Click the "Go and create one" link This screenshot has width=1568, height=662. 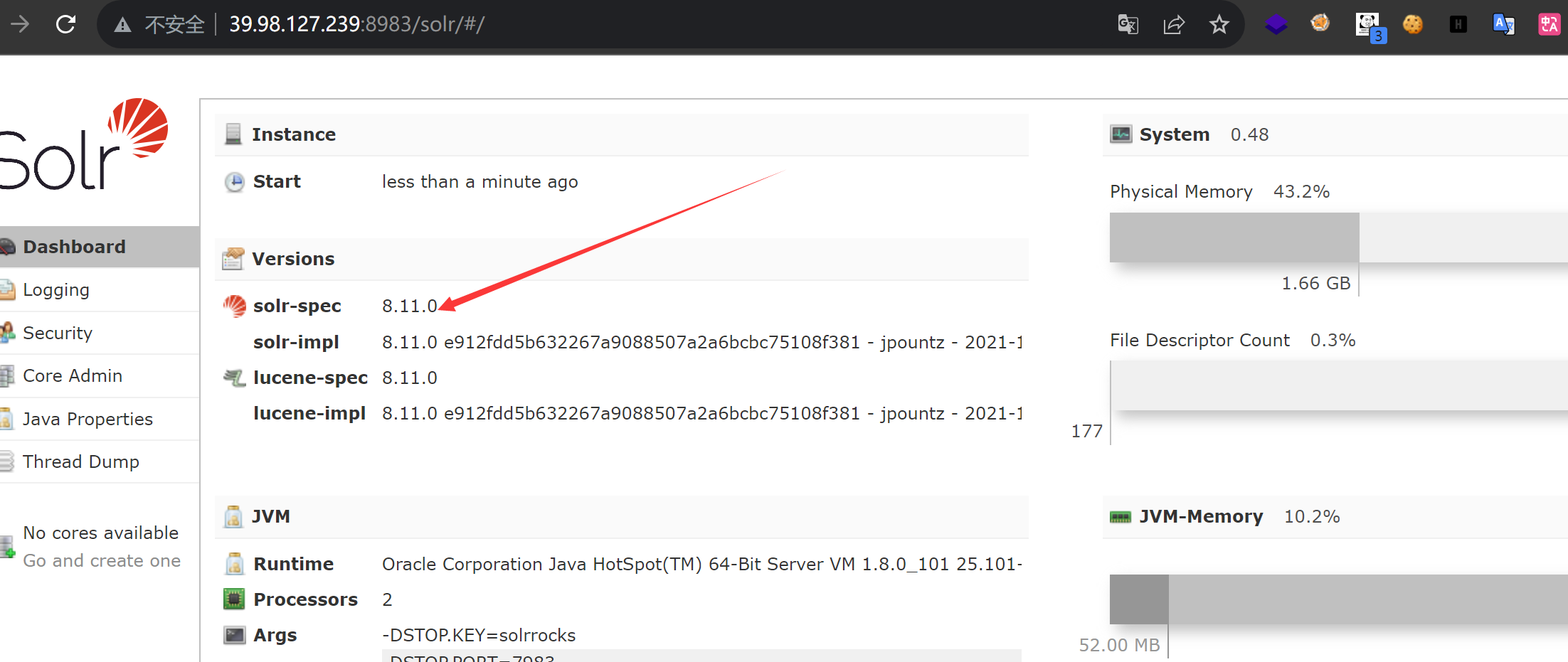pos(102,560)
